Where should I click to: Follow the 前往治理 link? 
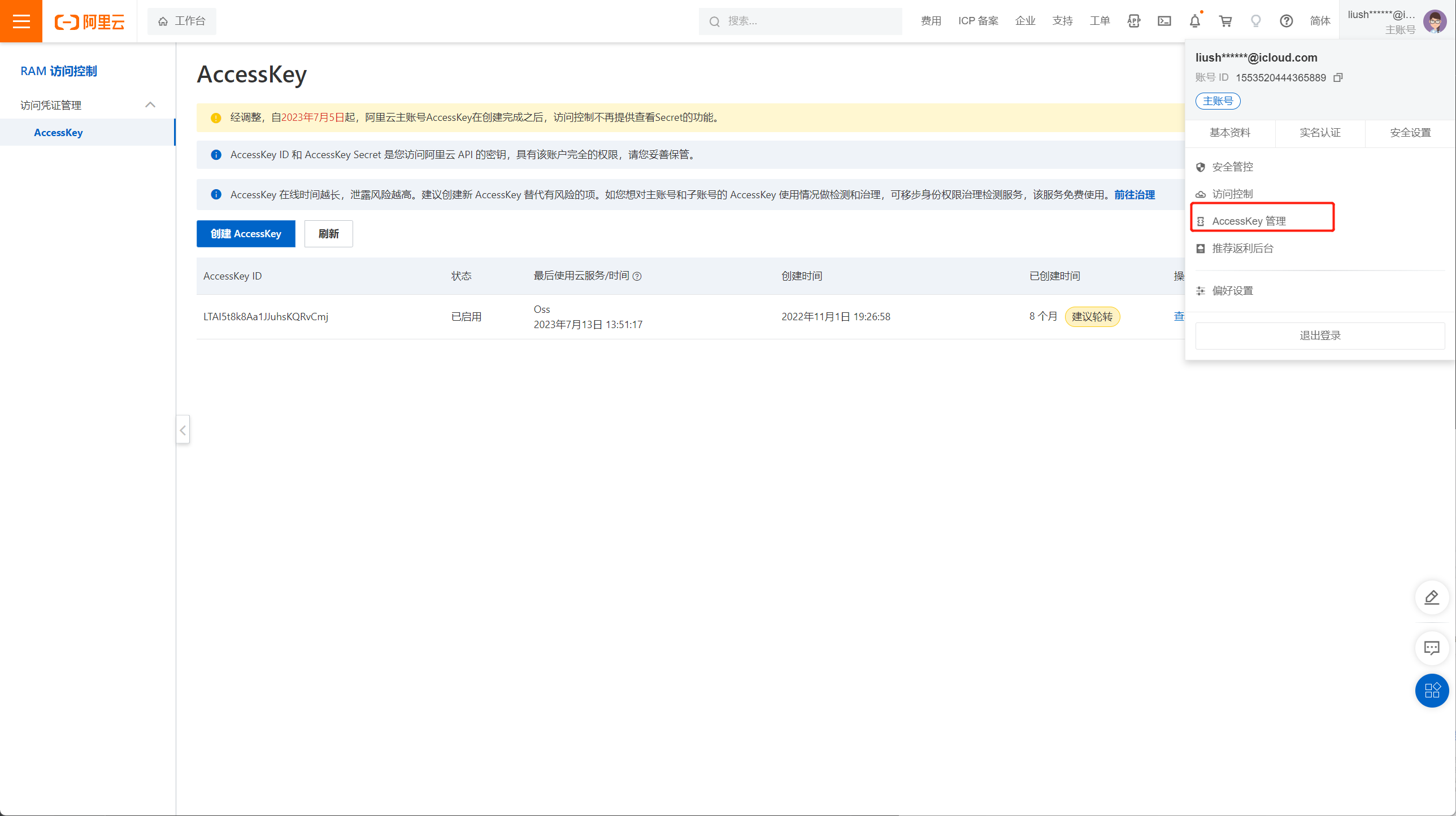[1135, 195]
